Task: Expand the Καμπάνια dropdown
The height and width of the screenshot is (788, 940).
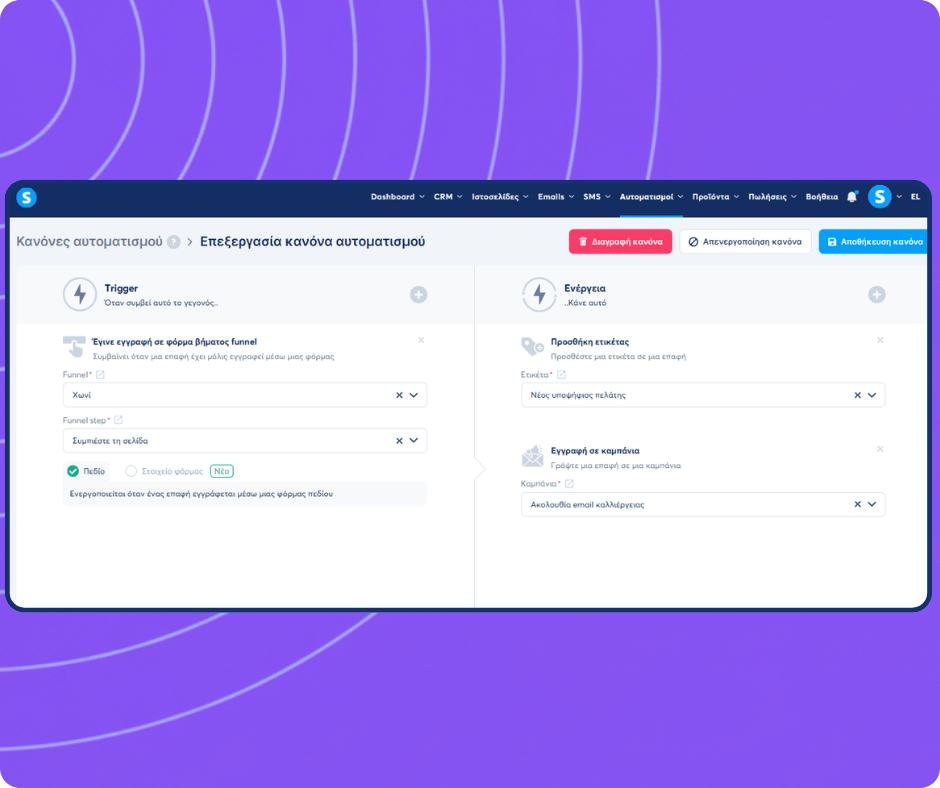Action: point(872,504)
